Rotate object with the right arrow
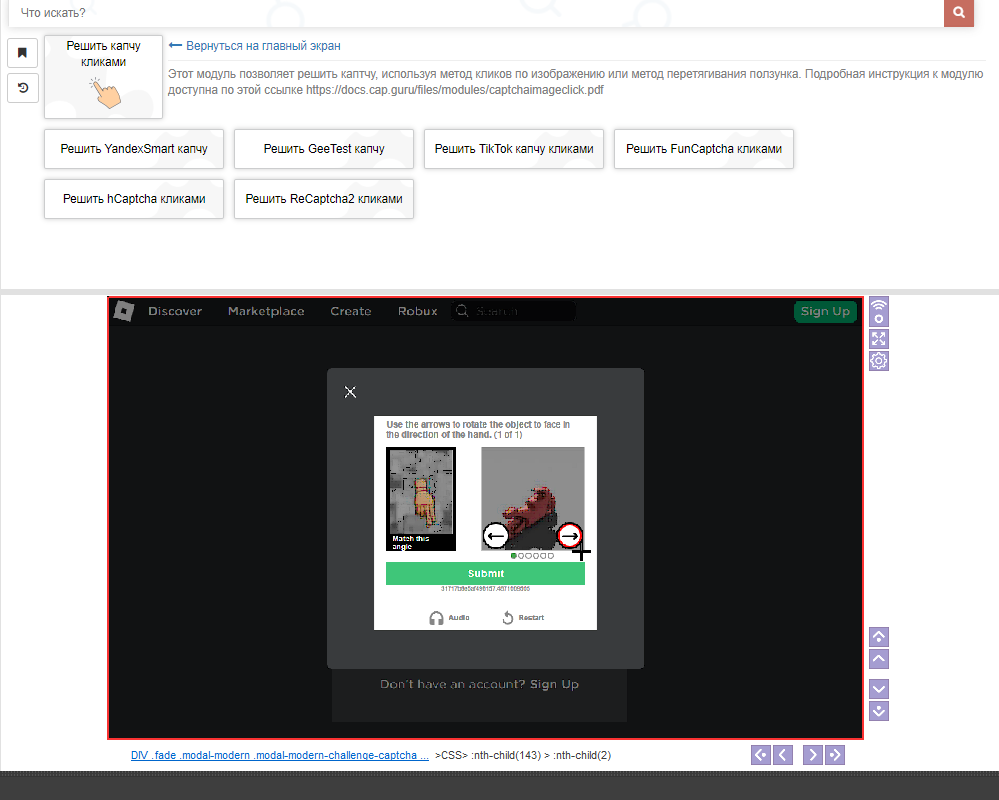The image size is (999, 800). click(569, 536)
